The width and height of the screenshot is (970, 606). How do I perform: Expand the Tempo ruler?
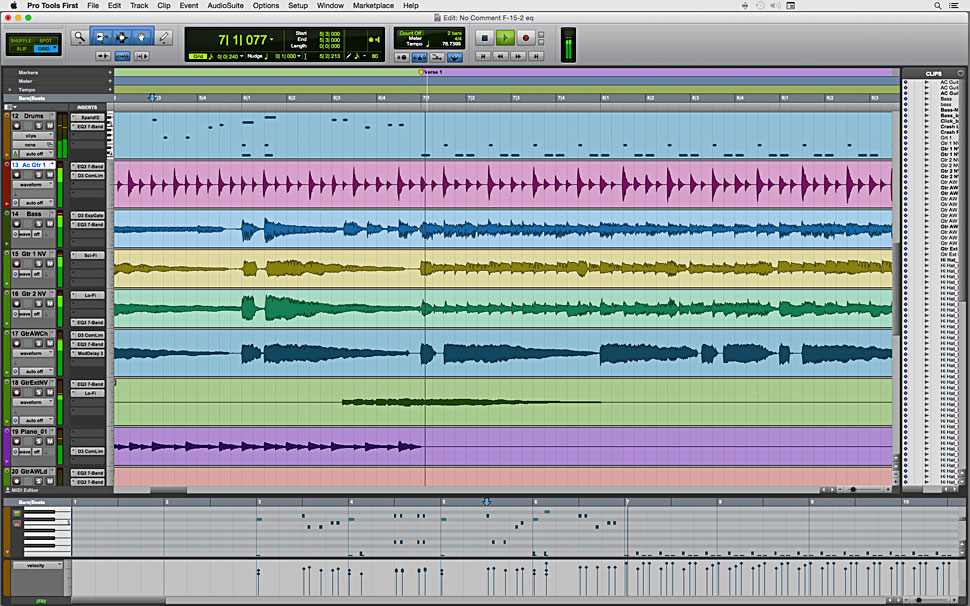8,89
